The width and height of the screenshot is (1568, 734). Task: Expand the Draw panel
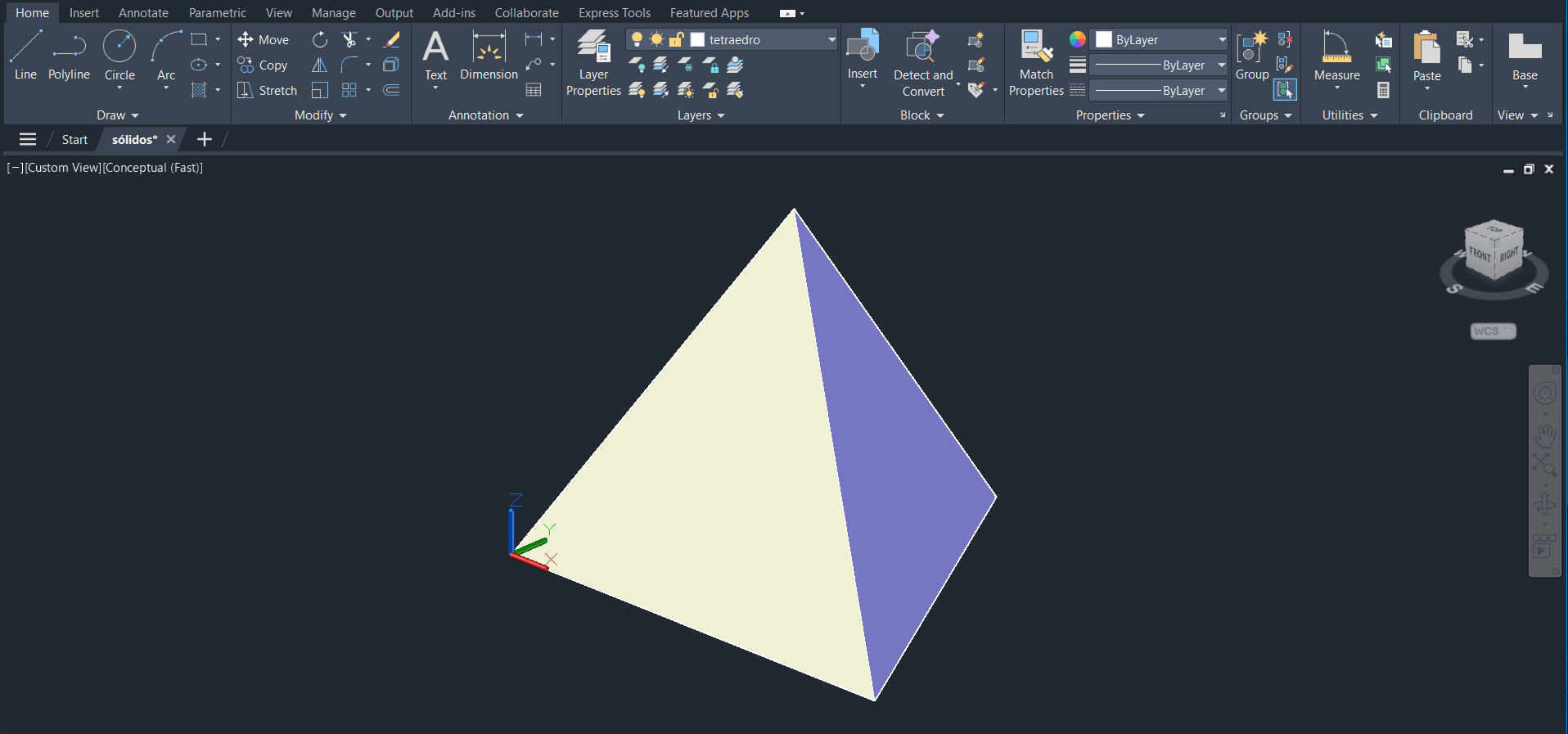[118, 115]
